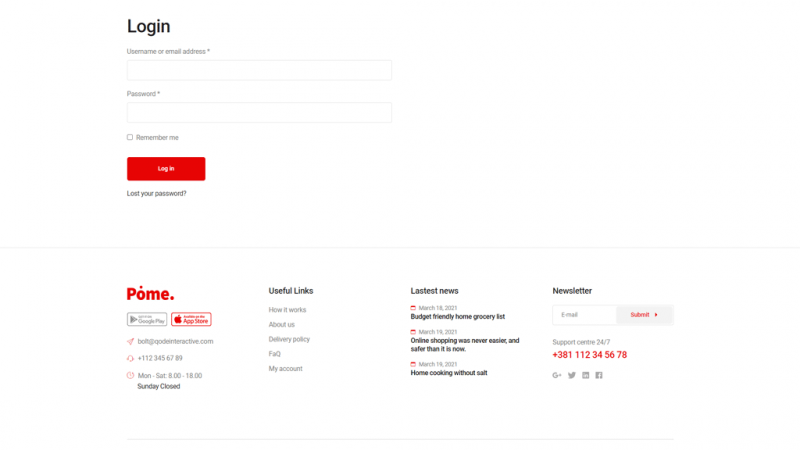Open the Facebook social icon
The height and width of the screenshot is (450, 800).
tap(599, 375)
